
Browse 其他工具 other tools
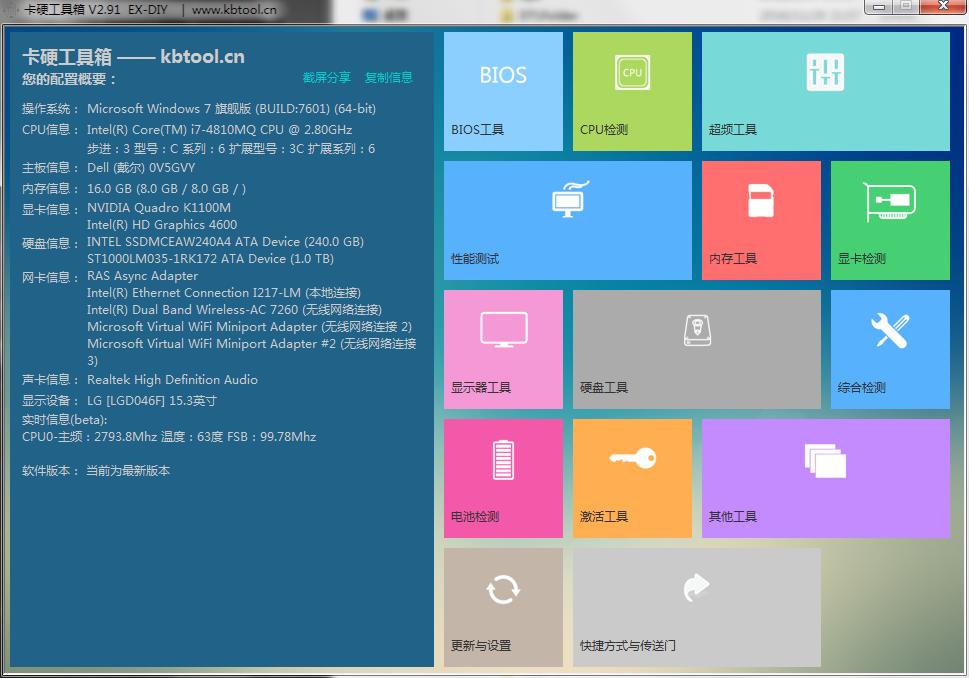[824, 477]
